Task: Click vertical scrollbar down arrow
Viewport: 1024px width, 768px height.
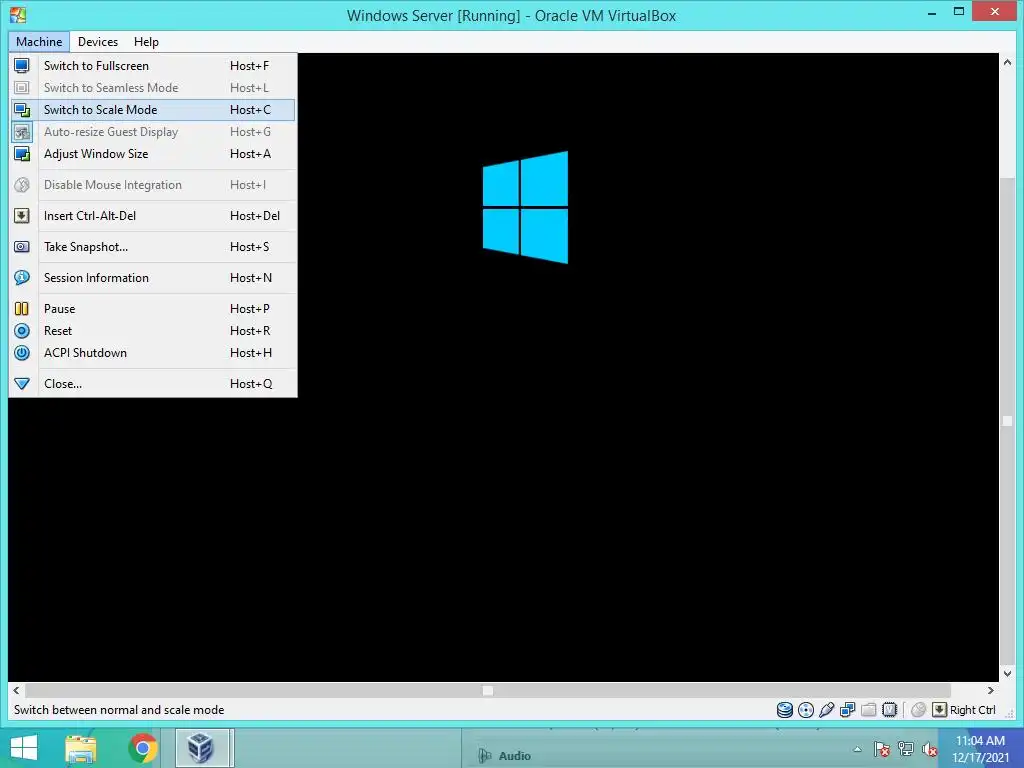Action: point(1007,673)
